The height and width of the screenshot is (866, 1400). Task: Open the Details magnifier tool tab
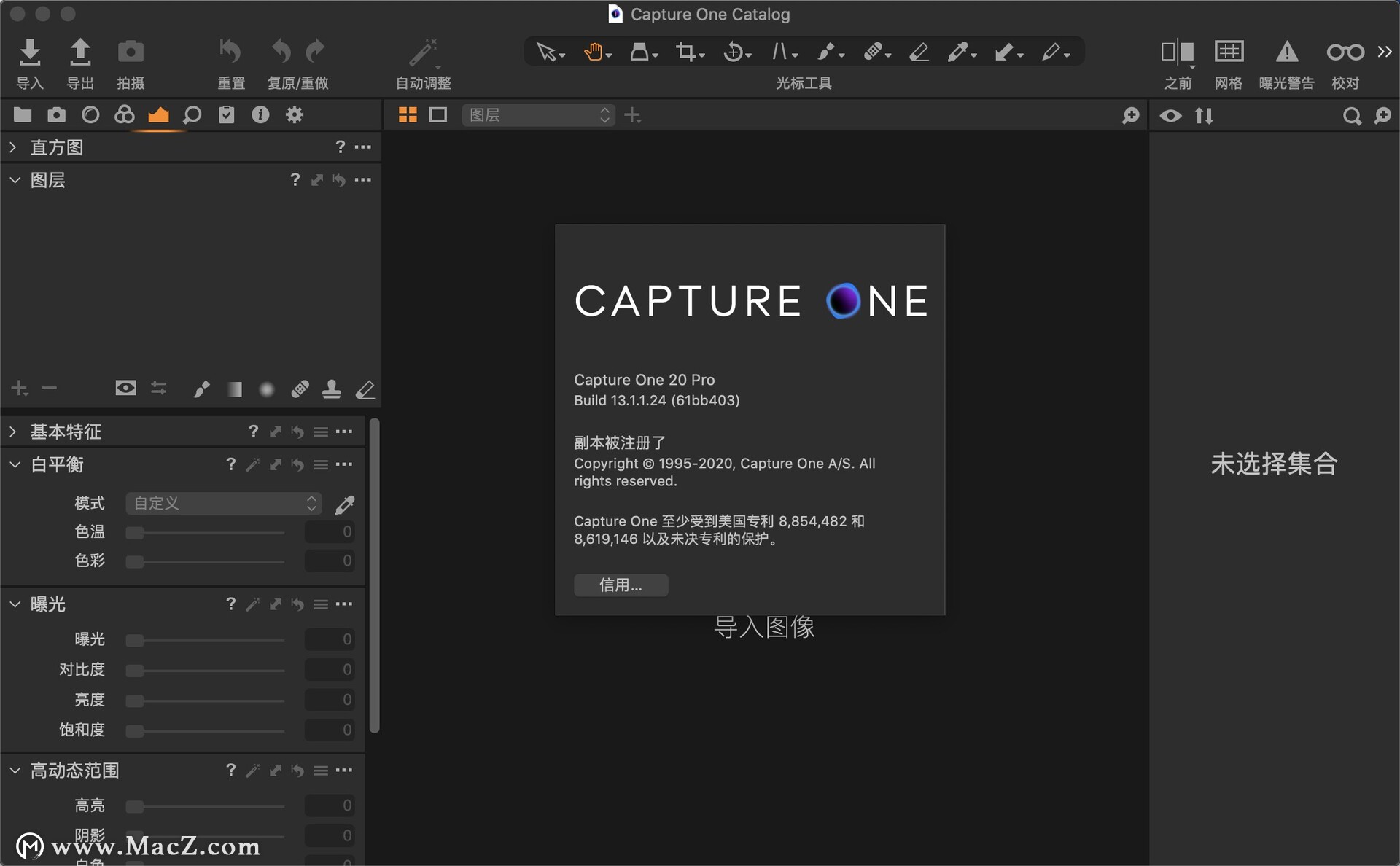pyautogui.click(x=192, y=114)
